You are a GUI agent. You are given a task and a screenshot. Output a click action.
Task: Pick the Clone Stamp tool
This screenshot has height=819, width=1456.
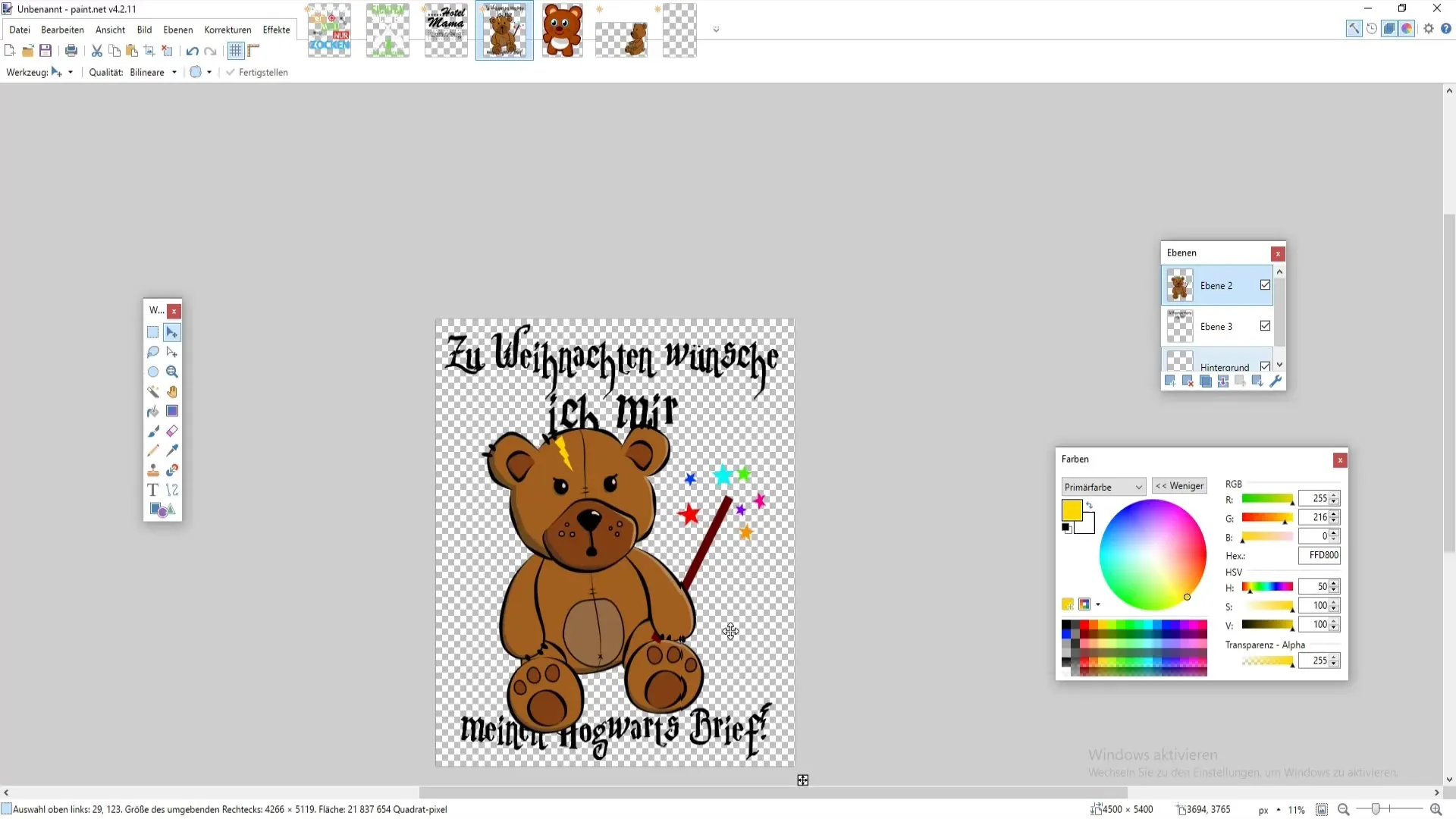152,470
